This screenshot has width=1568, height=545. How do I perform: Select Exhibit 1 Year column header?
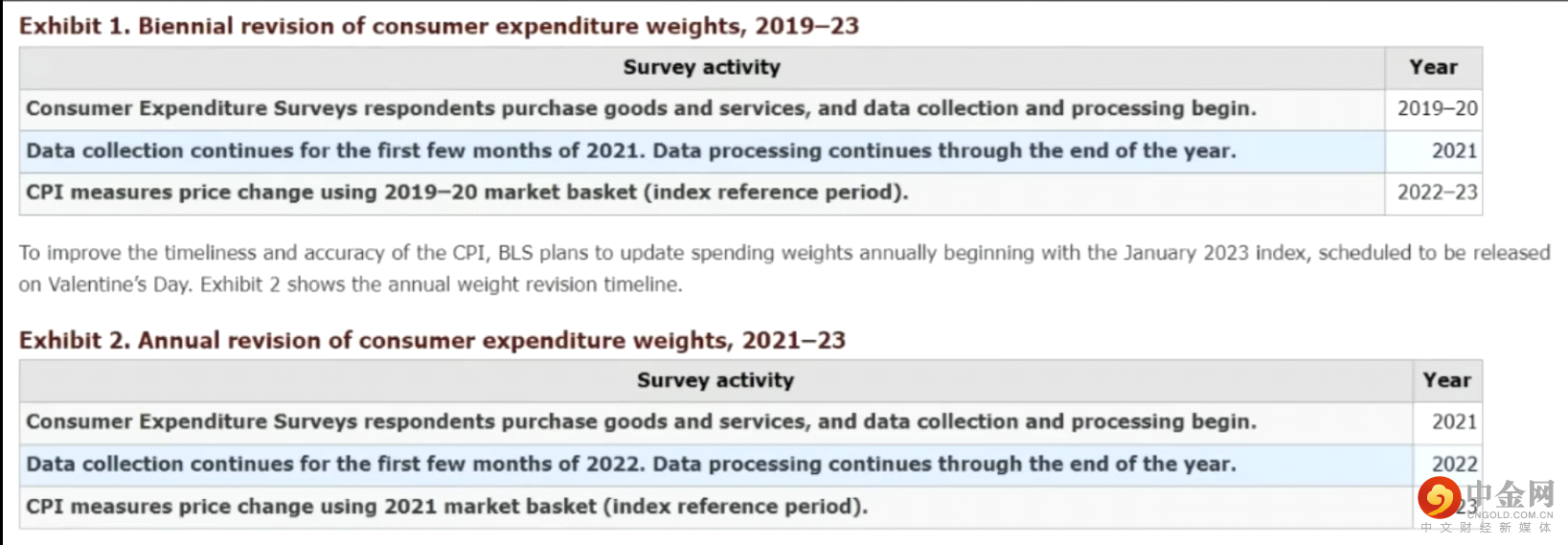1434,67
